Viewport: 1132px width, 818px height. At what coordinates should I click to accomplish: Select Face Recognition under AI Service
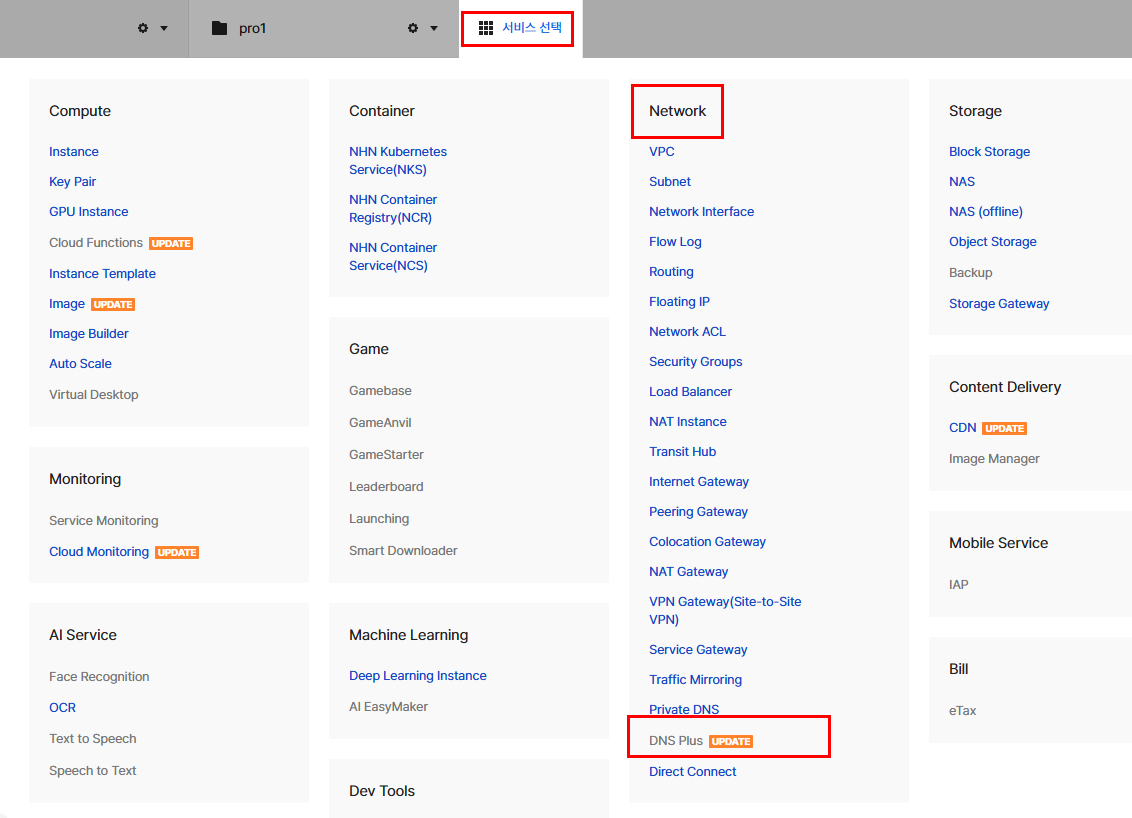[100, 676]
